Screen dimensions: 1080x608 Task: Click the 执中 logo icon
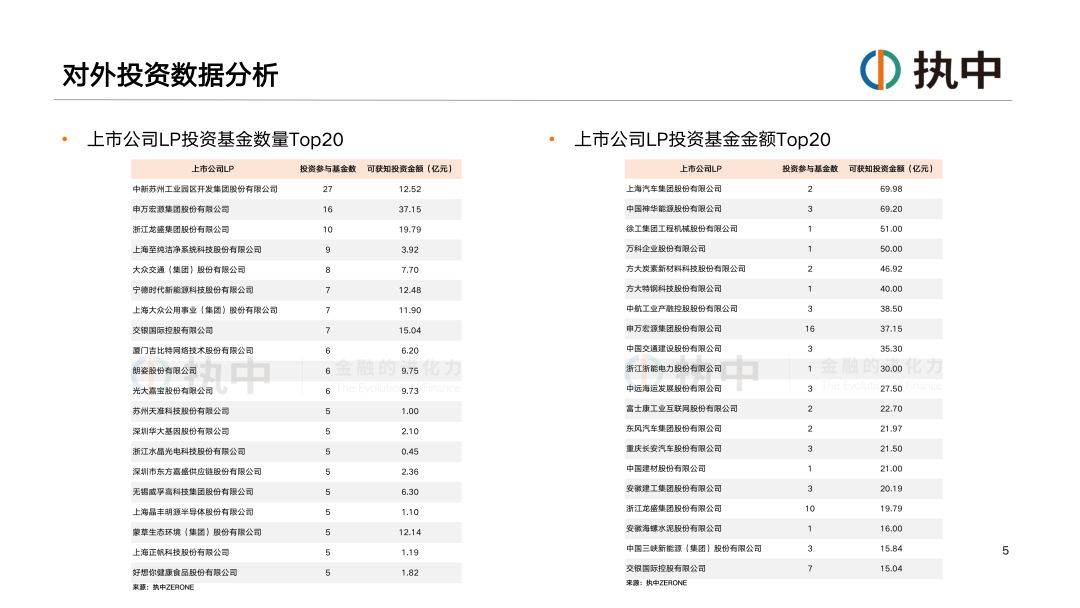[880, 70]
